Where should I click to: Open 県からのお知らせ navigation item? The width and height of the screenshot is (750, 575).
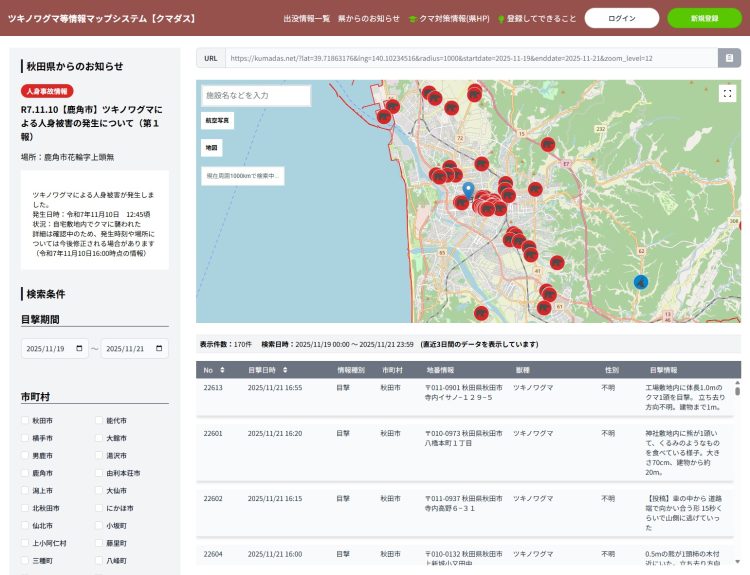[x=368, y=19]
